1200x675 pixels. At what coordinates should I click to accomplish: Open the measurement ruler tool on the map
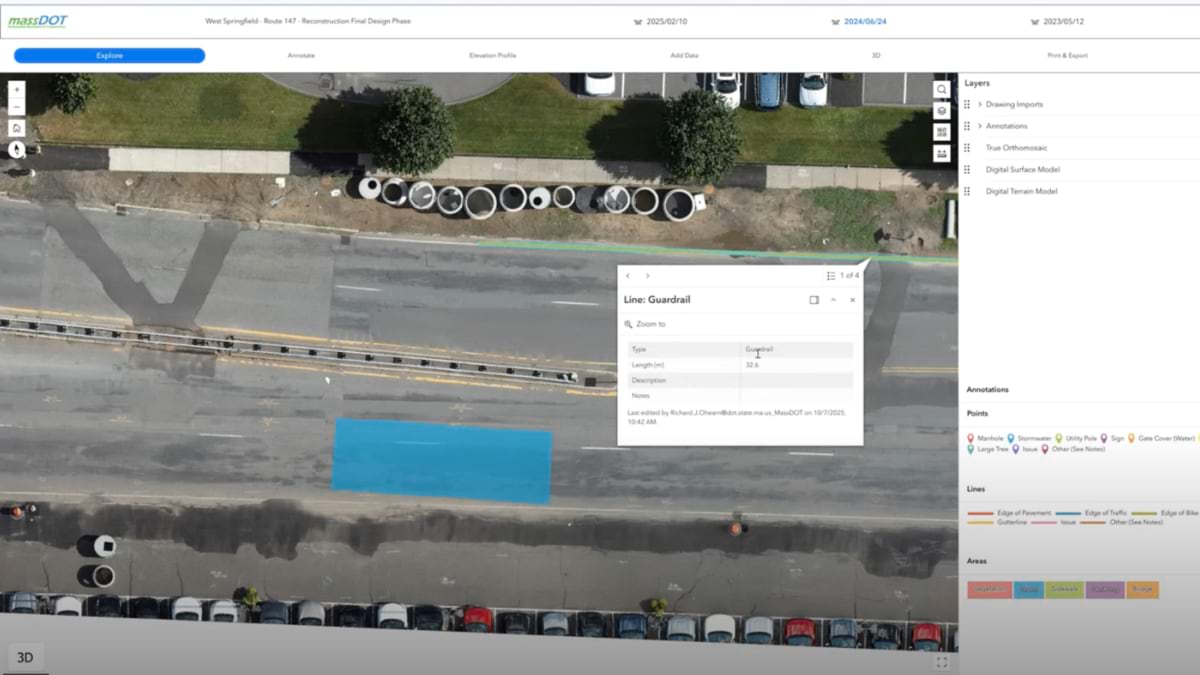pos(941,154)
